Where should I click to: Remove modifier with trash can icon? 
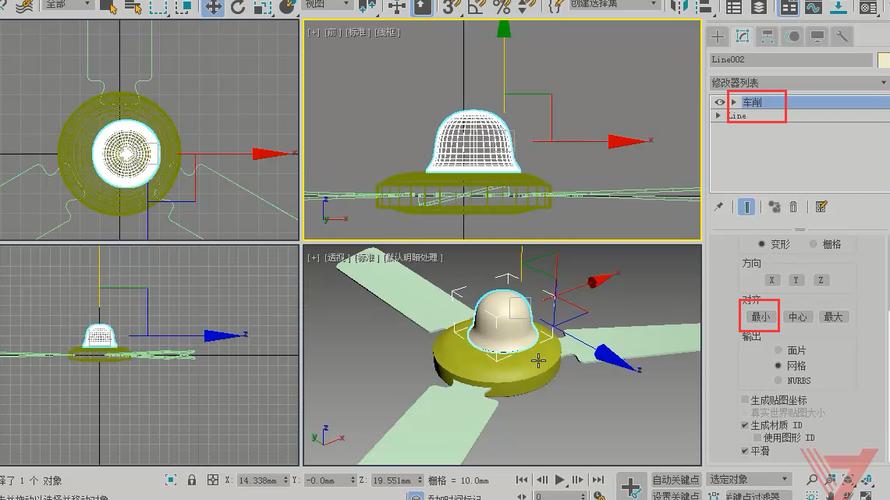tap(793, 207)
